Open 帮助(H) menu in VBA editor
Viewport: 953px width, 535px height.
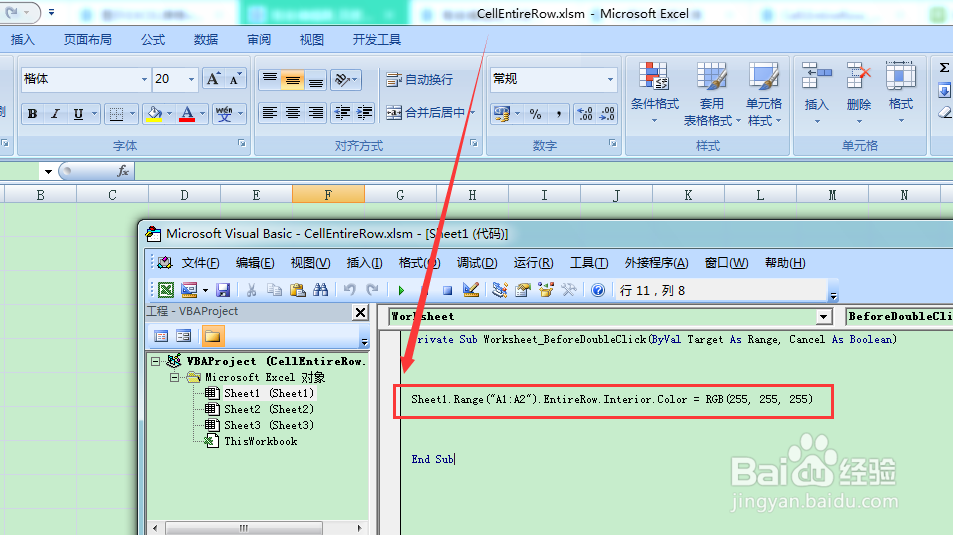click(x=785, y=263)
